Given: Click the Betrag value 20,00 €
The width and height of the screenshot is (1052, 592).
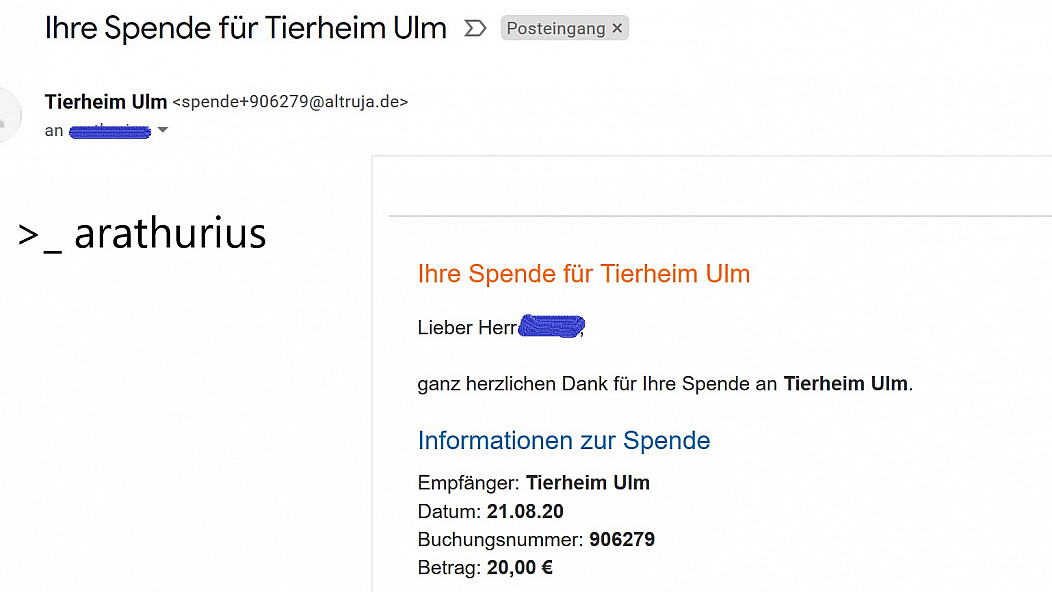Looking at the screenshot, I should click(520, 568).
